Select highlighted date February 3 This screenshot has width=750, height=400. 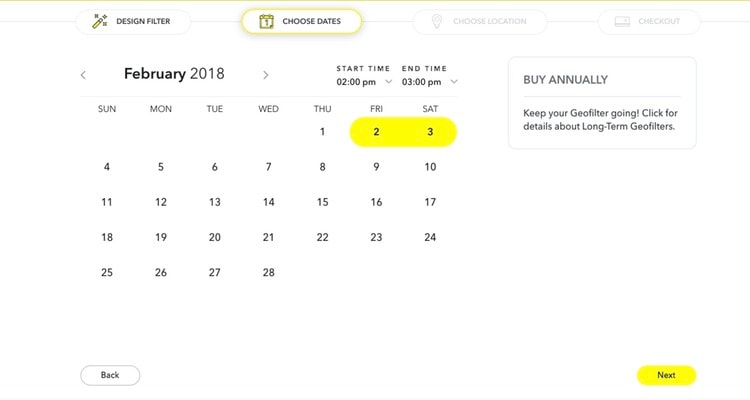click(x=430, y=132)
